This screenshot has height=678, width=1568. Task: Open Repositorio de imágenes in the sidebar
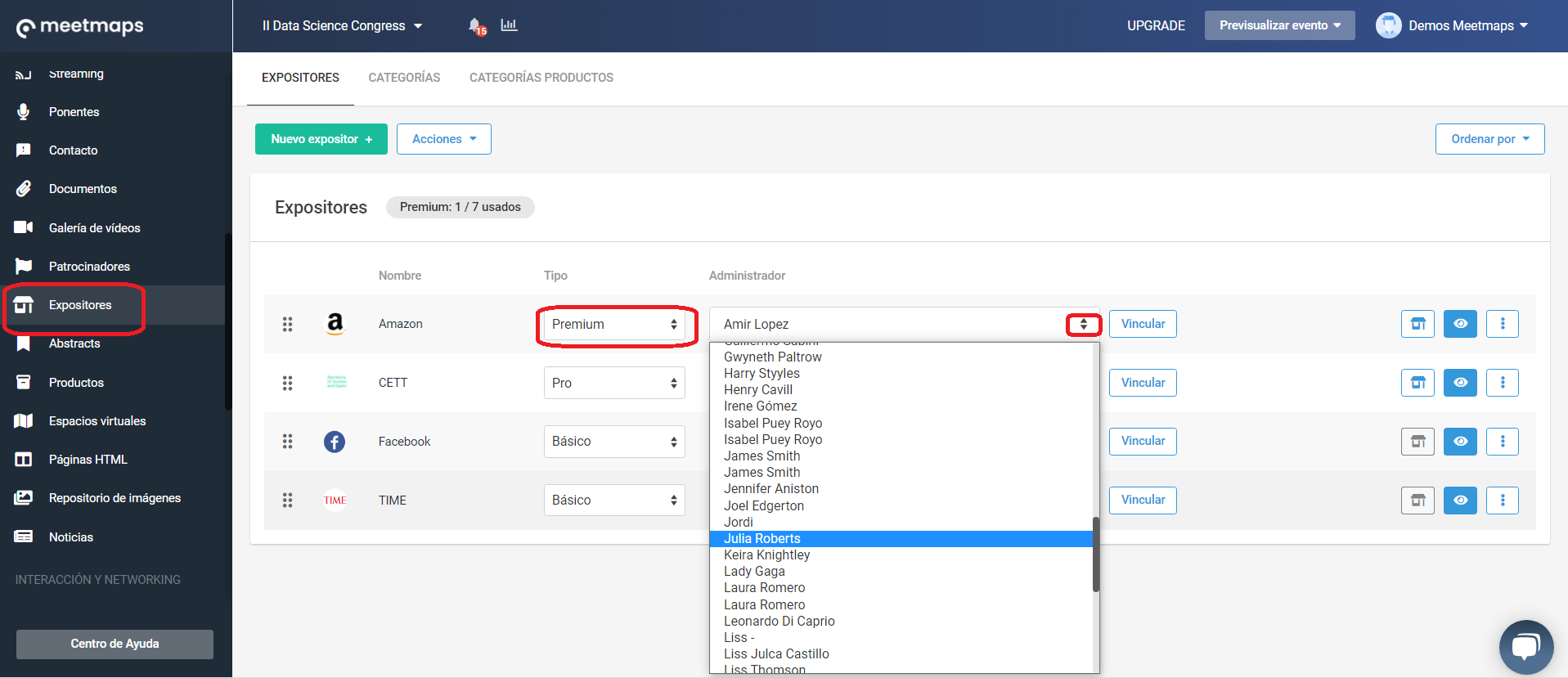pos(113,498)
